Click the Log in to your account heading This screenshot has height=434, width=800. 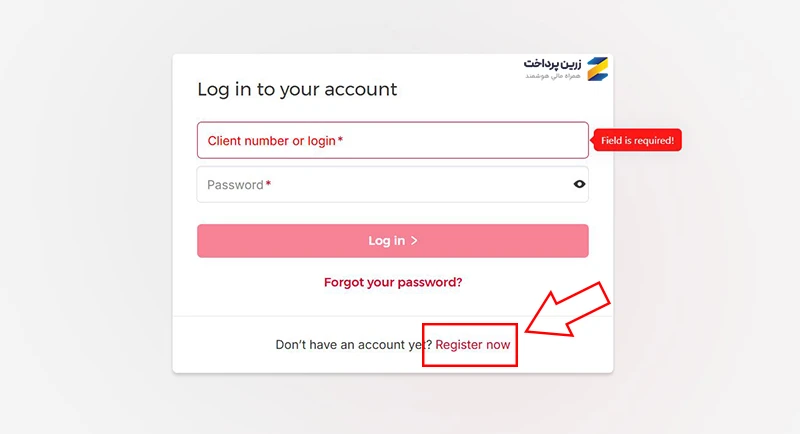click(x=297, y=89)
